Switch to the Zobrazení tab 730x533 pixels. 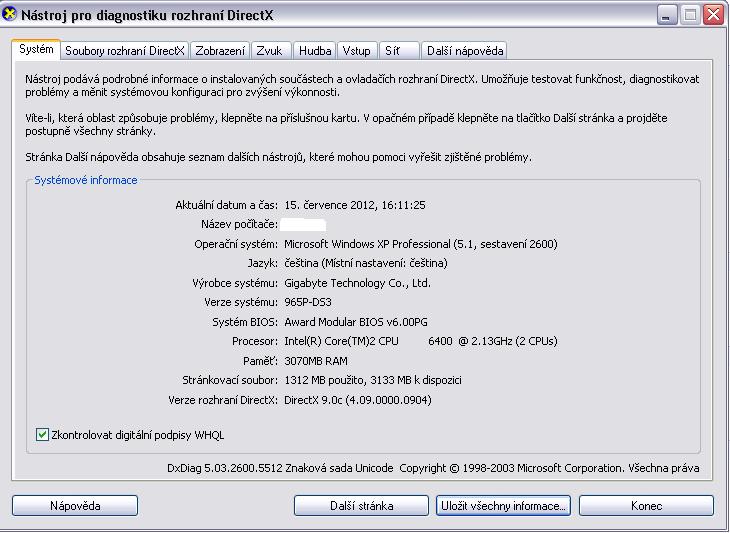[x=220, y=51]
